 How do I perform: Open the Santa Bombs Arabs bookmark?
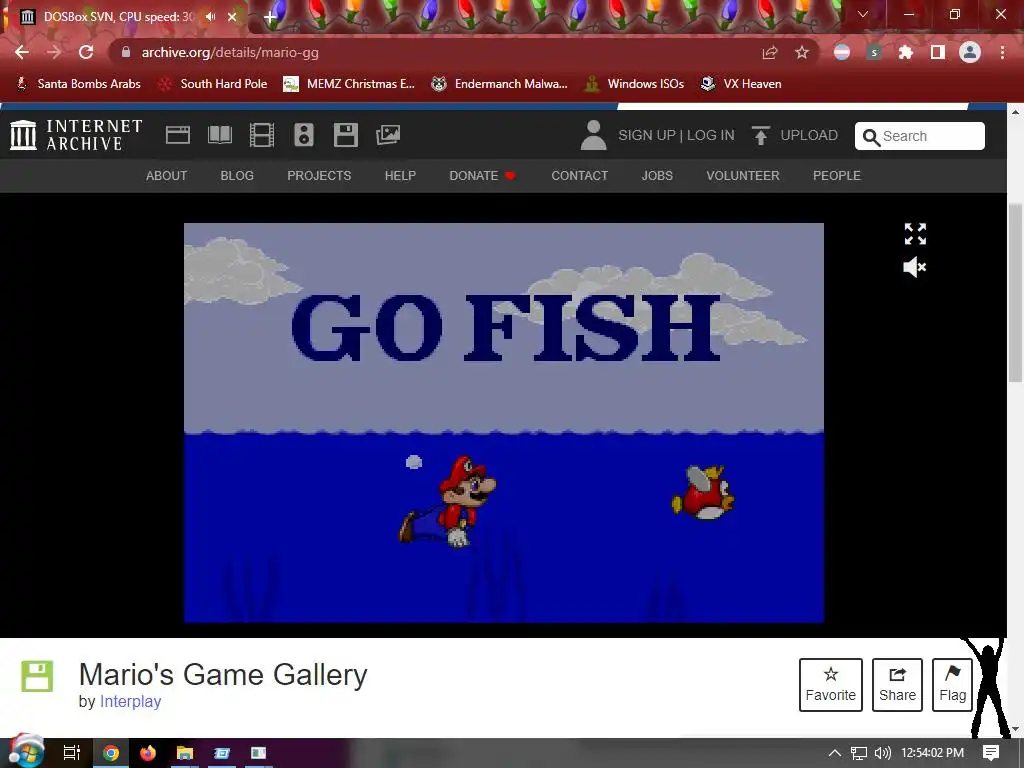(x=78, y=84)
